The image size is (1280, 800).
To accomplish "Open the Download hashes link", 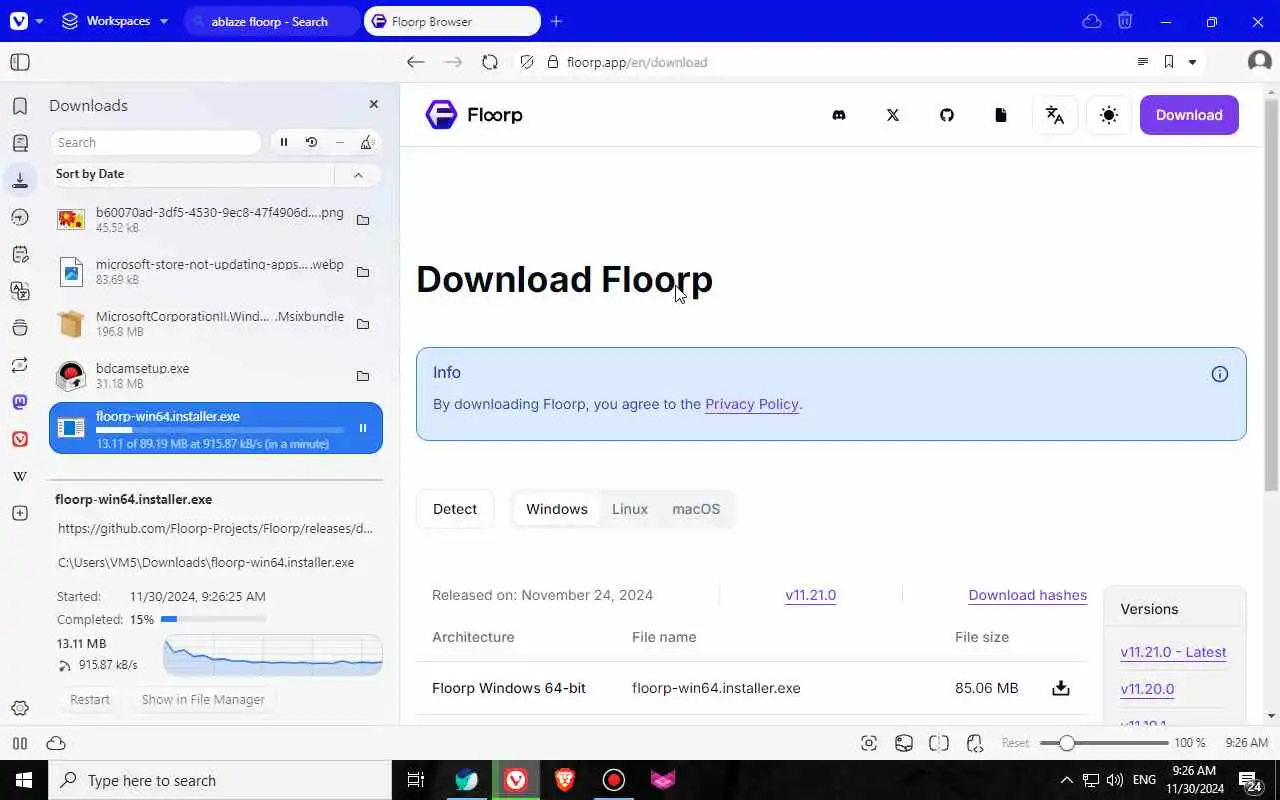I will (1027, 595).
